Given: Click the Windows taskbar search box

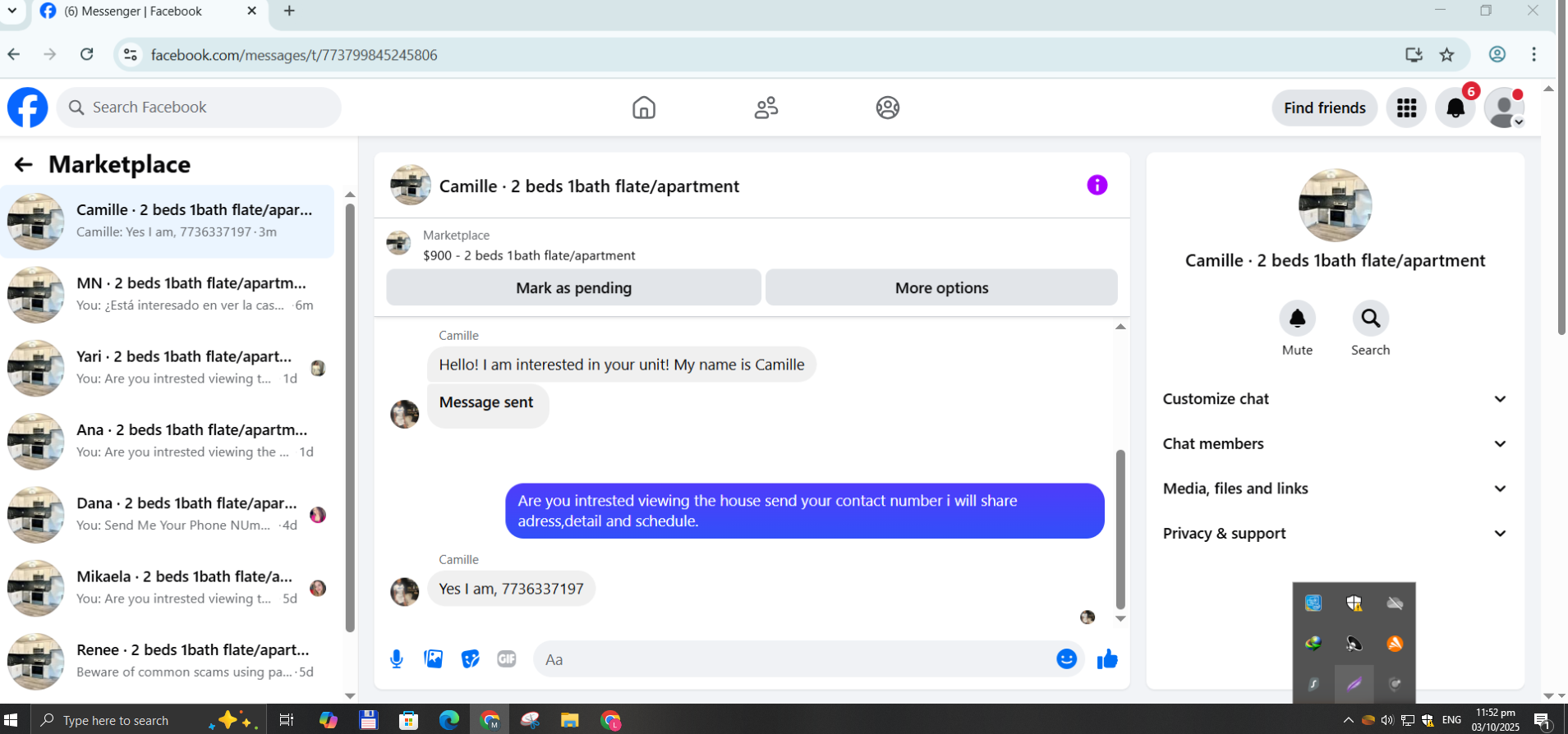Looking at the screenshot, I should click(149, 720).
